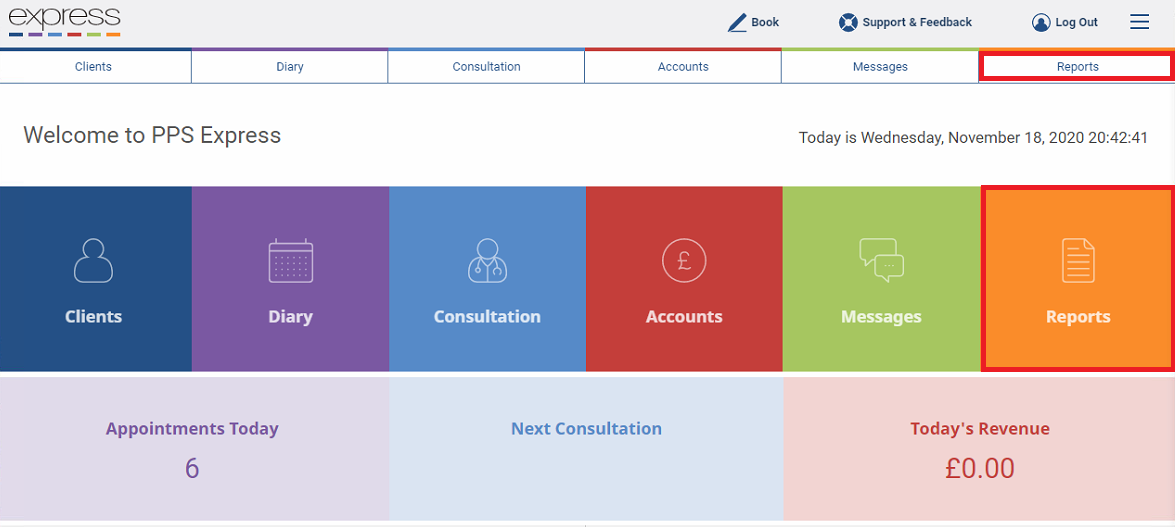Click the Messages speech bubbles icon
The width and height of the screenshot is (1175, 527).
tap(881, 261)
